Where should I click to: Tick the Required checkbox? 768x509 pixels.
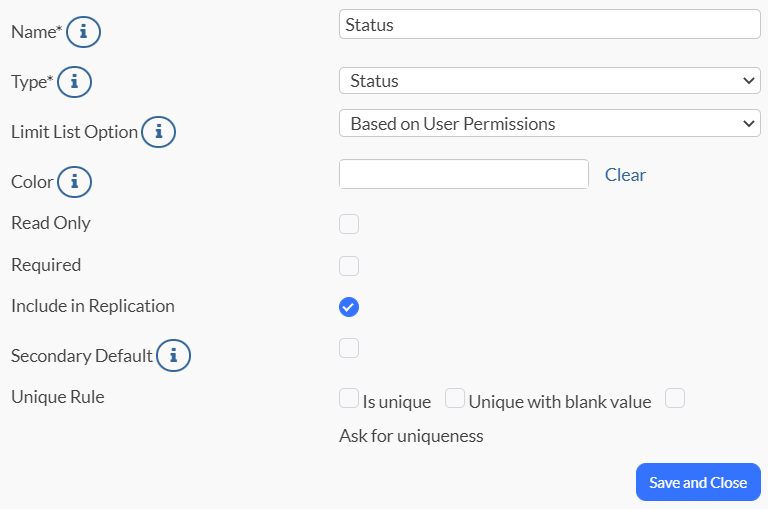(349, 266)
